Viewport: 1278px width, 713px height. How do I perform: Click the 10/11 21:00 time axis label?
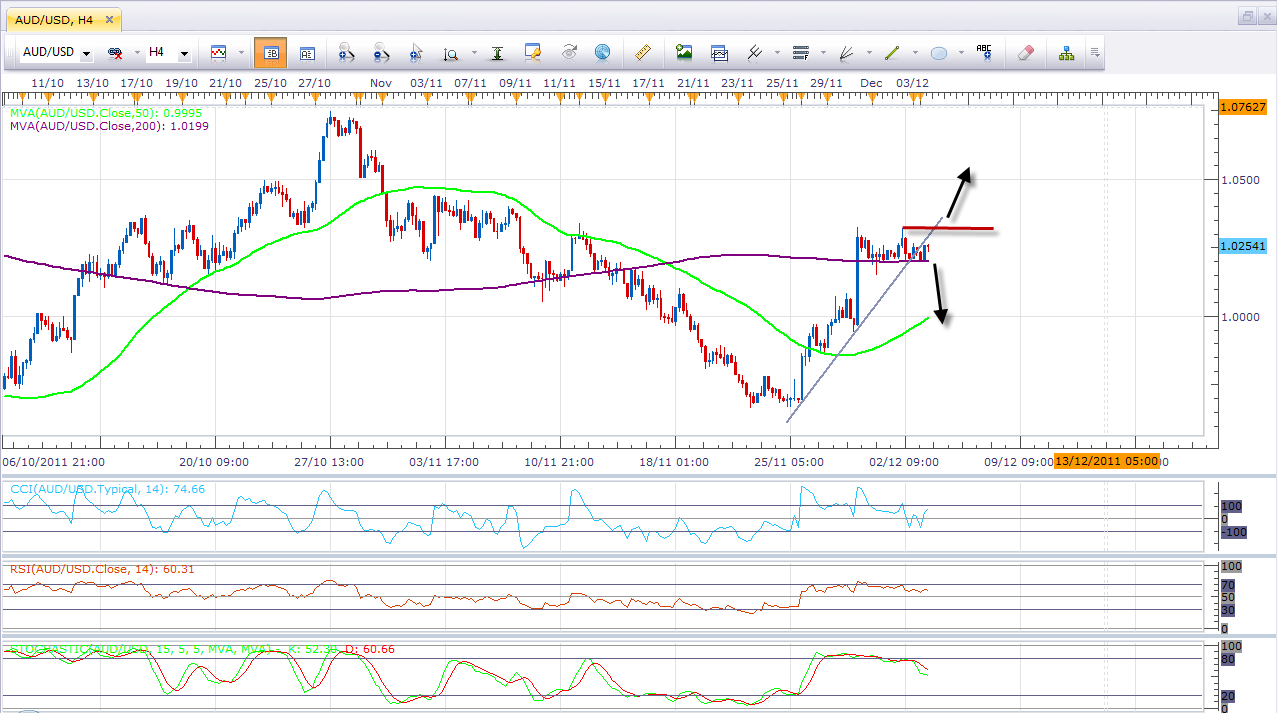(x=559, y=462)
